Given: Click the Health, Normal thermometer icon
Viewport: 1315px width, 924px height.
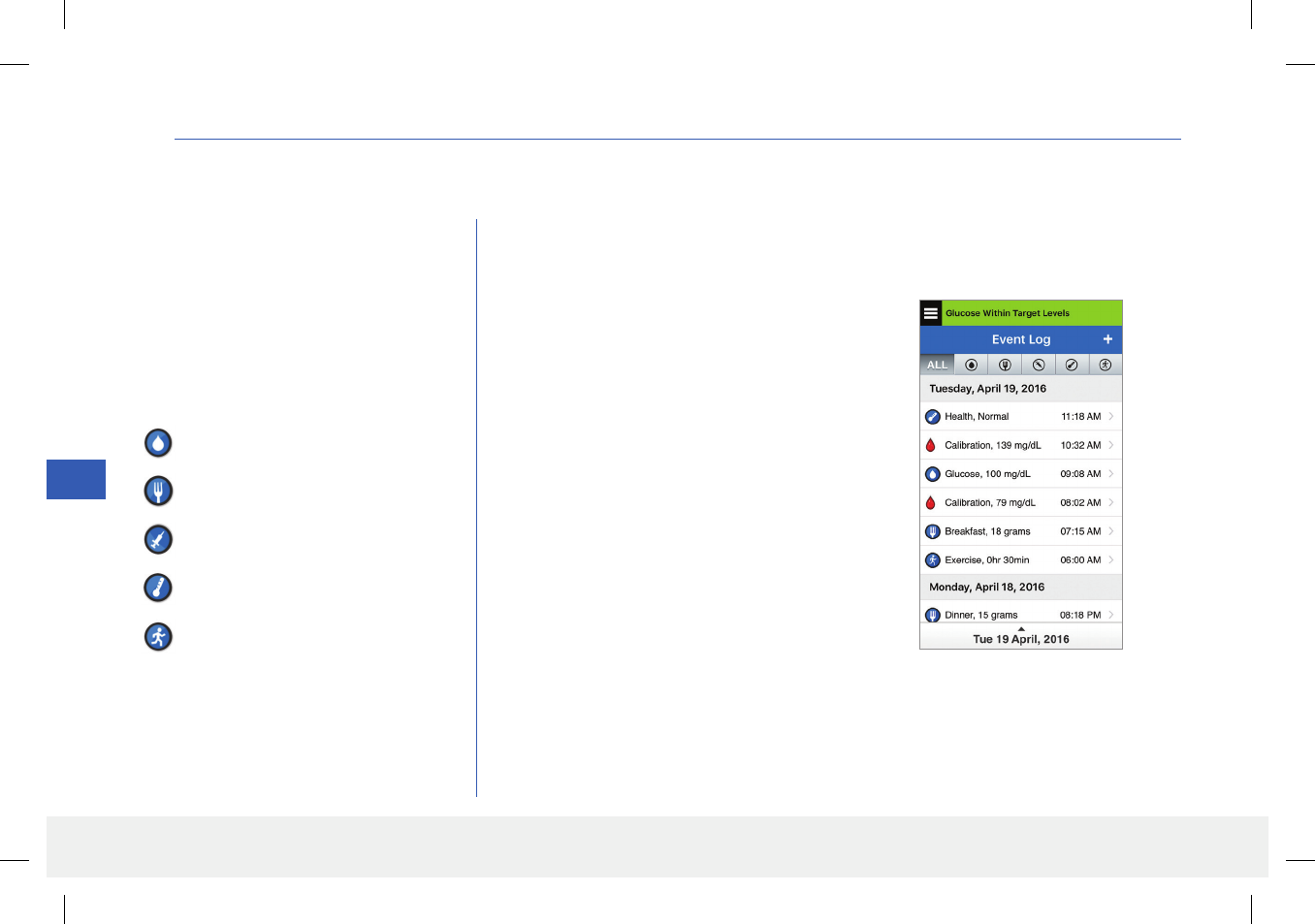Looking at the screenshot, I should (x=932, y=417).
